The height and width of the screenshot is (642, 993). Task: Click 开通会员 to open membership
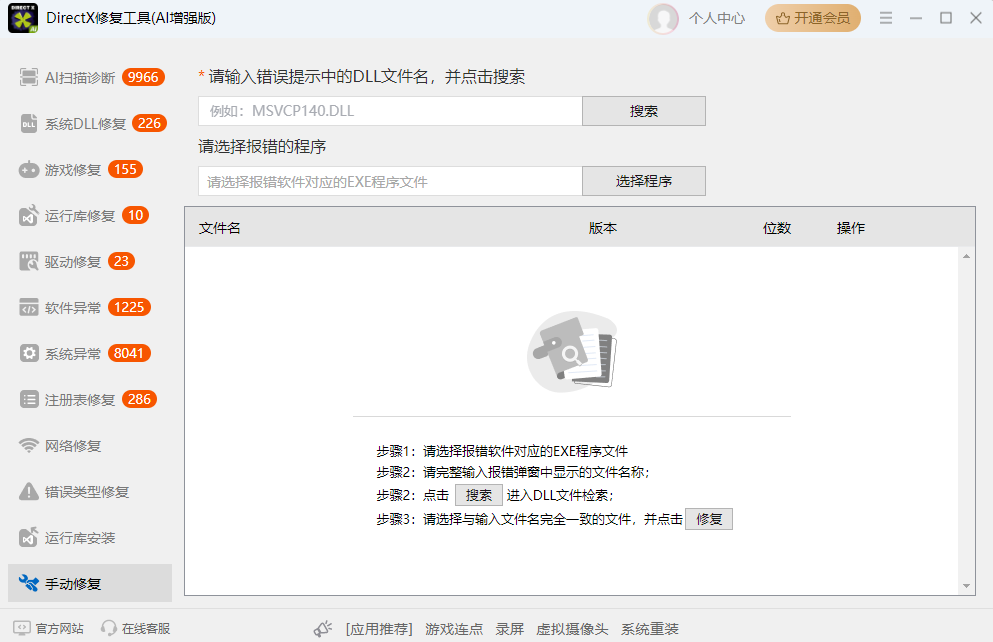tap(812, 18)
